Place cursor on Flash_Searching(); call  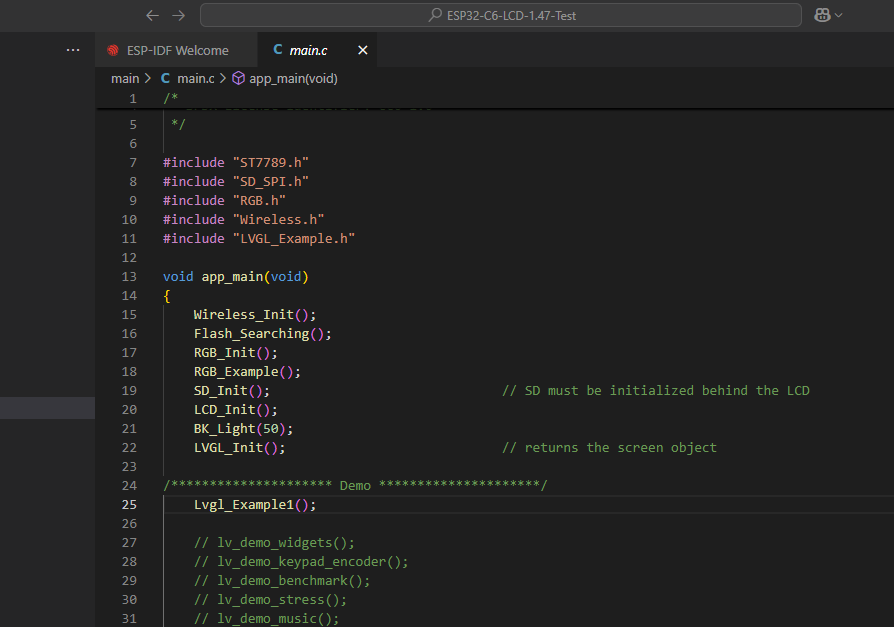(262, 333)
